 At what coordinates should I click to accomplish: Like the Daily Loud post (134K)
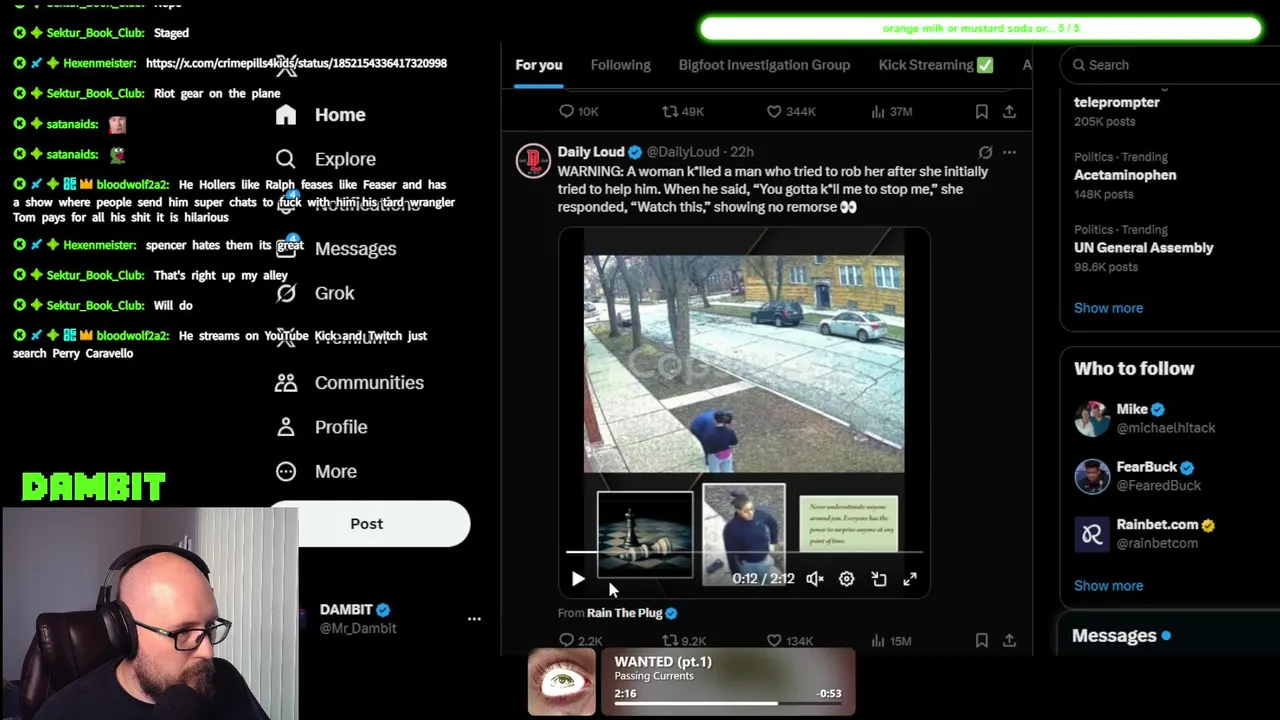pyautogui.click(x=790, y=641)
